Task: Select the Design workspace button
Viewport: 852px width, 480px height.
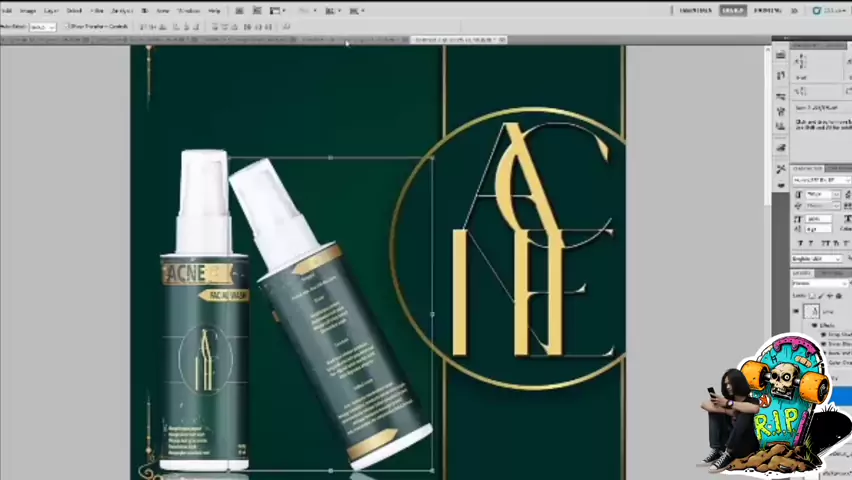Action: point(732,10)
